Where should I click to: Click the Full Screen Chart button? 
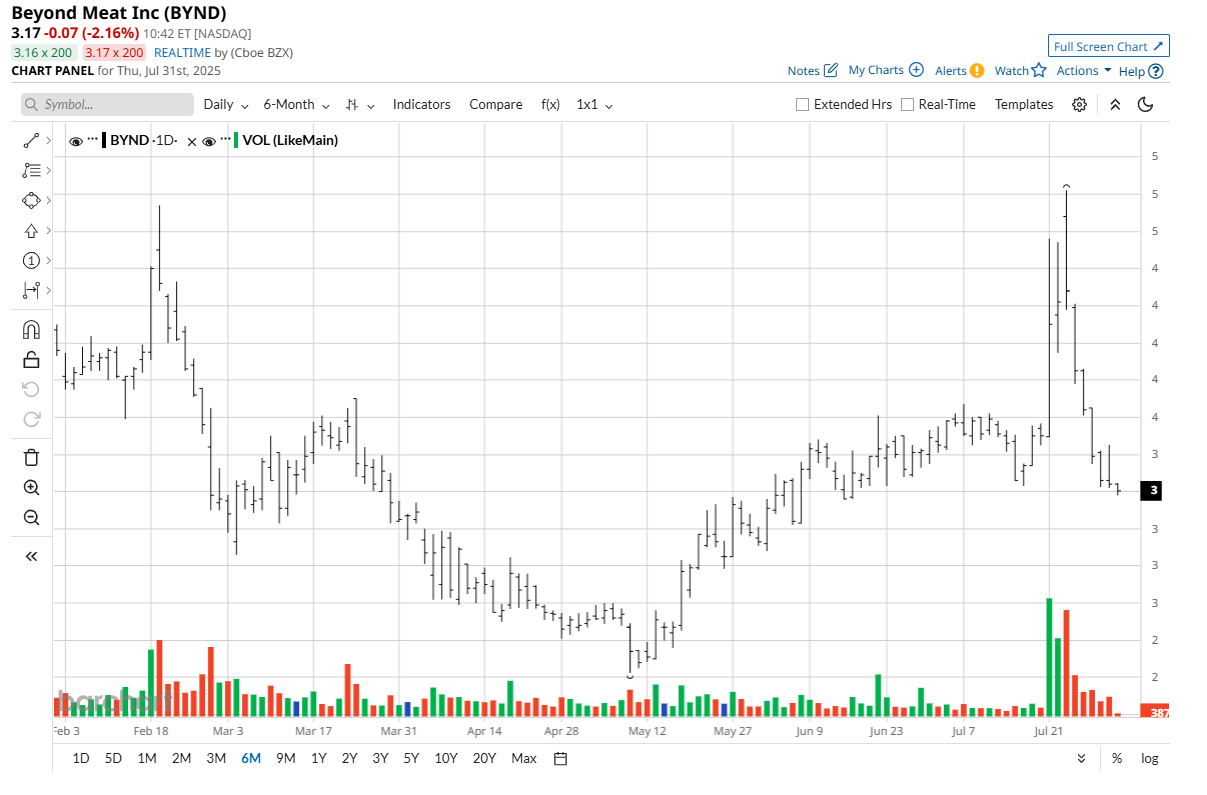1109,46
